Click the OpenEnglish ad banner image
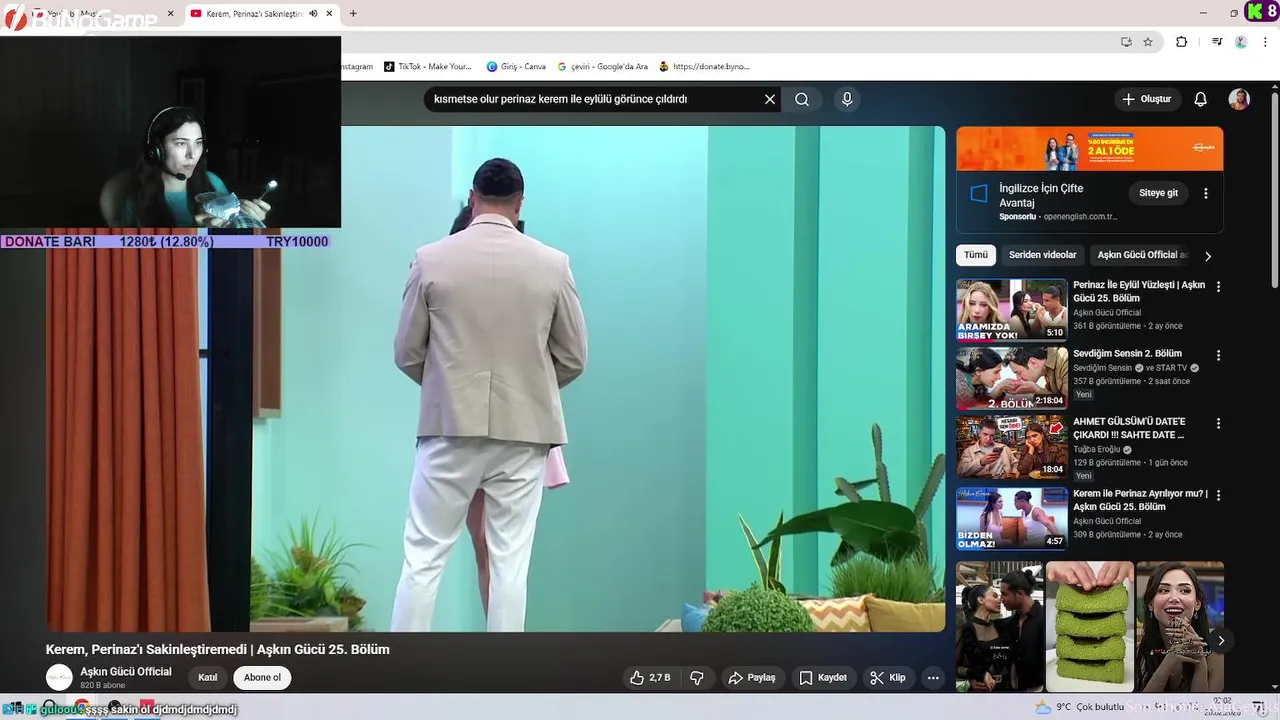 point(1089,149)
